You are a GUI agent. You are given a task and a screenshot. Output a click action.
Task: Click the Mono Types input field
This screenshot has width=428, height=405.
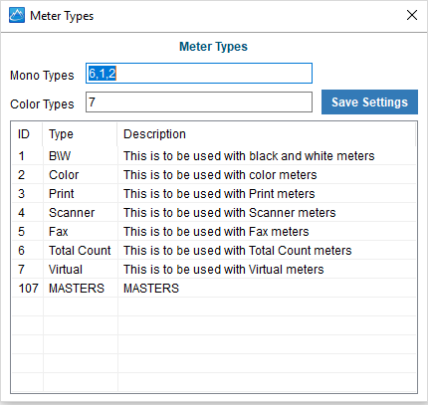pos(199,73)
